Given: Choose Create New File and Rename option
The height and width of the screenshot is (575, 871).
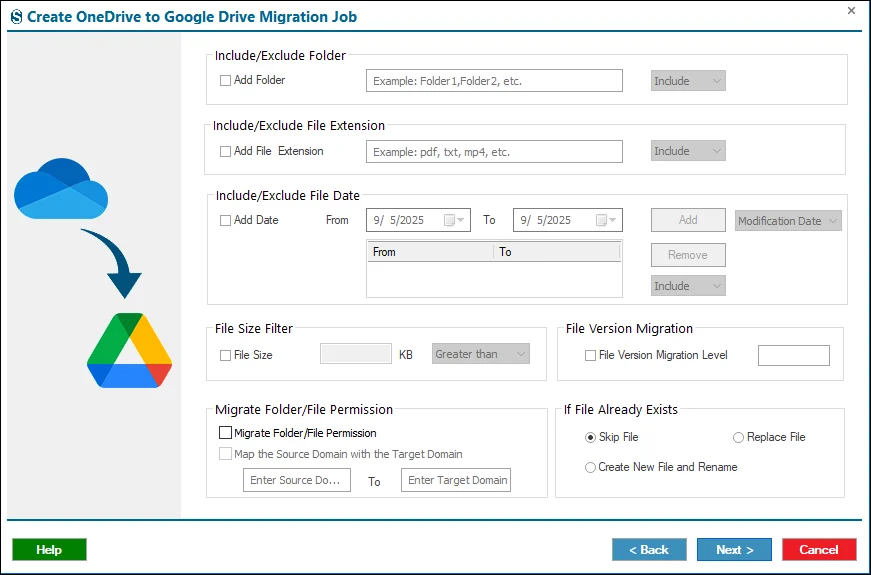Looking at the screenshot, I should coord(590,468).
